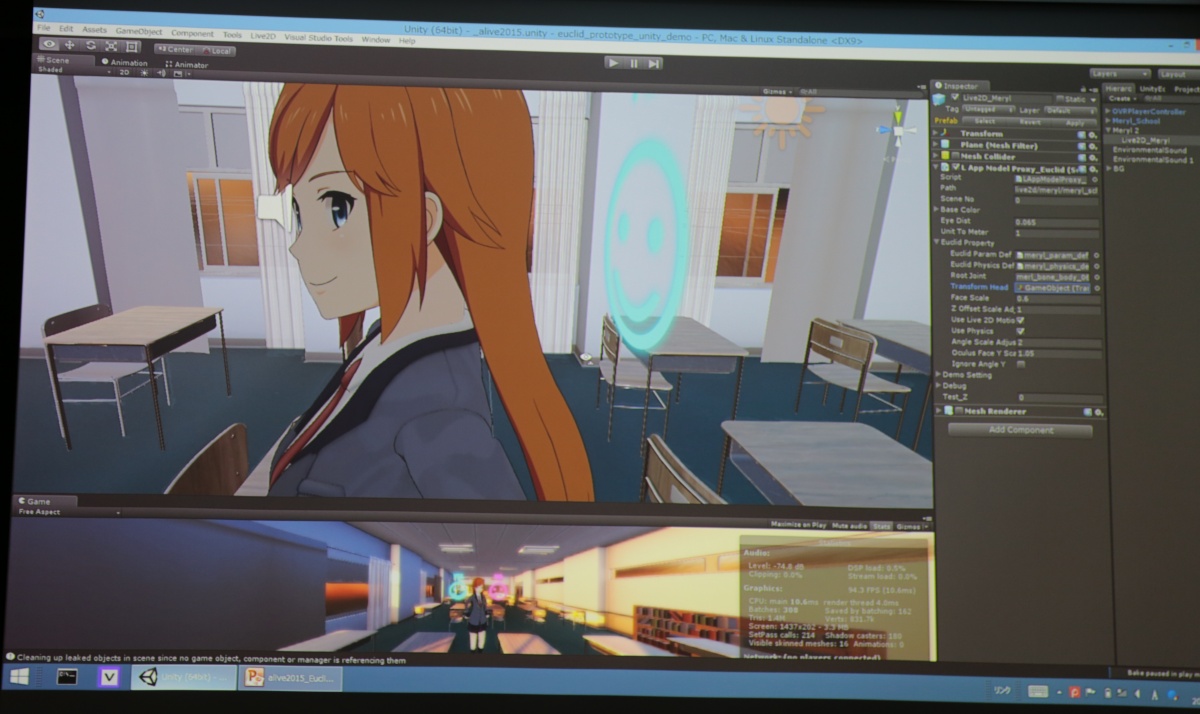Click the Live2D_Meryl cube object icon
Viewport: 1200px width, 714px height.
tap(939, 98)
